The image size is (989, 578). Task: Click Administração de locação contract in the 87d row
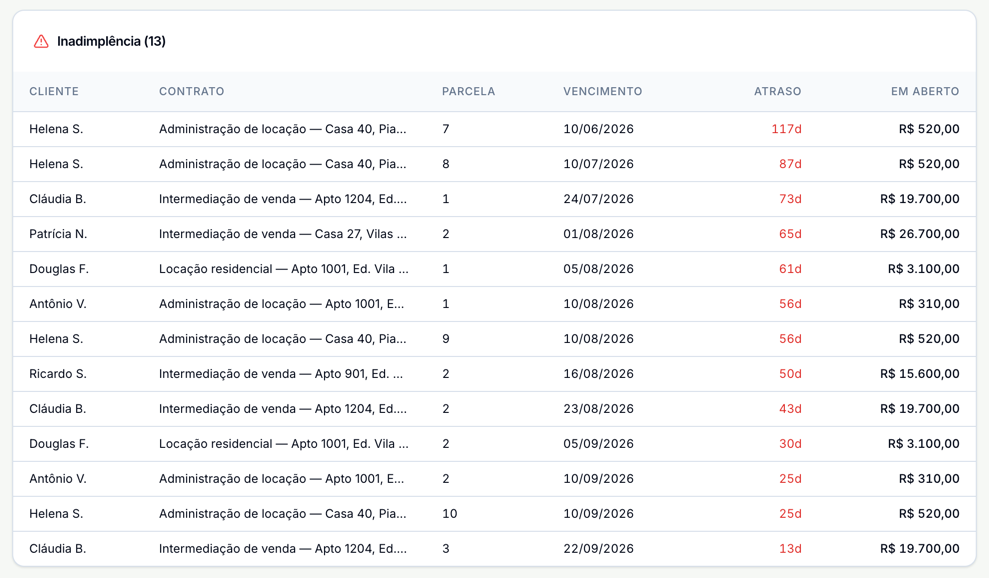pyautogui.click(x=283, y=164)
